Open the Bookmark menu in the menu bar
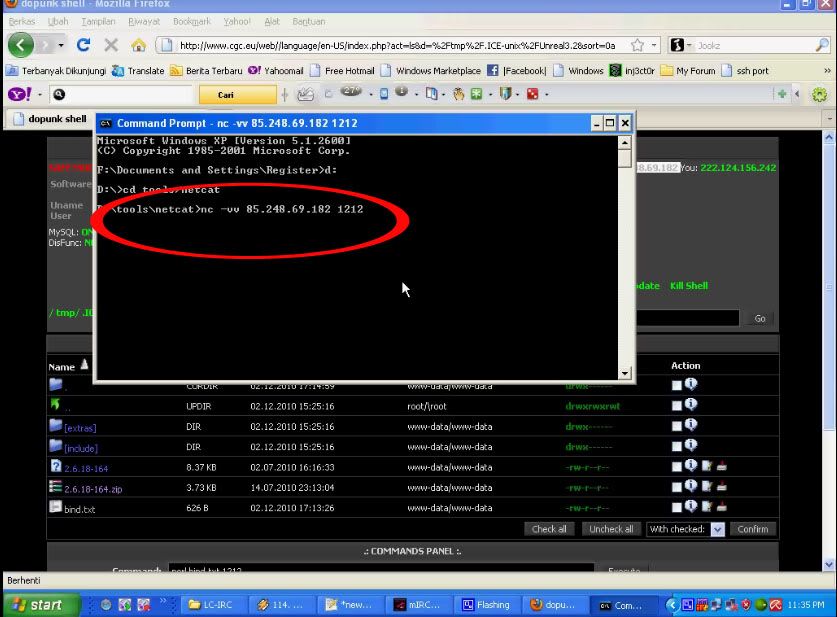This screenshot has height=617, width=837. (x=191, y=20)
